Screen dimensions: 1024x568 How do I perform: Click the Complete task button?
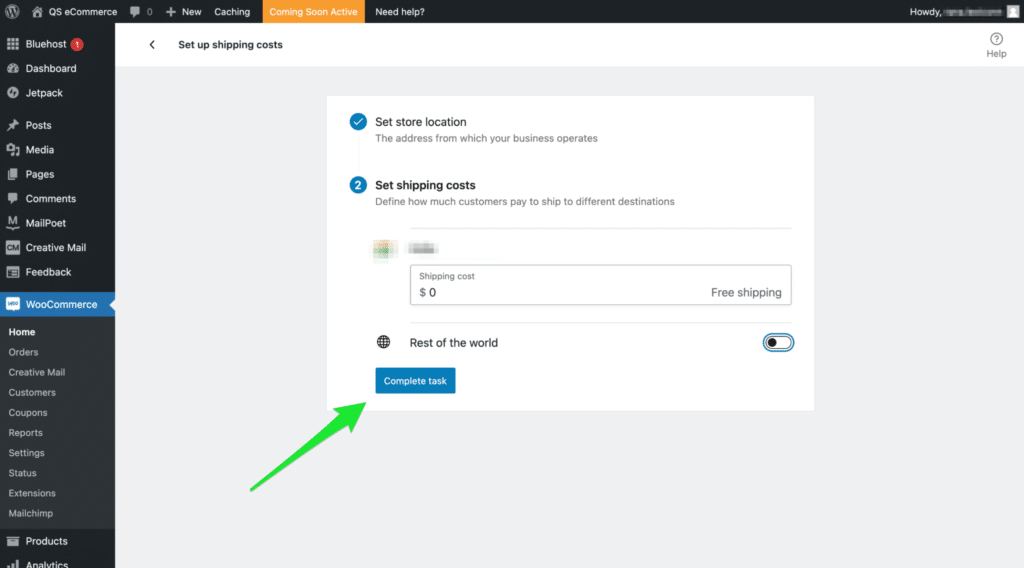pyautogui.click(x=415, y=381)
